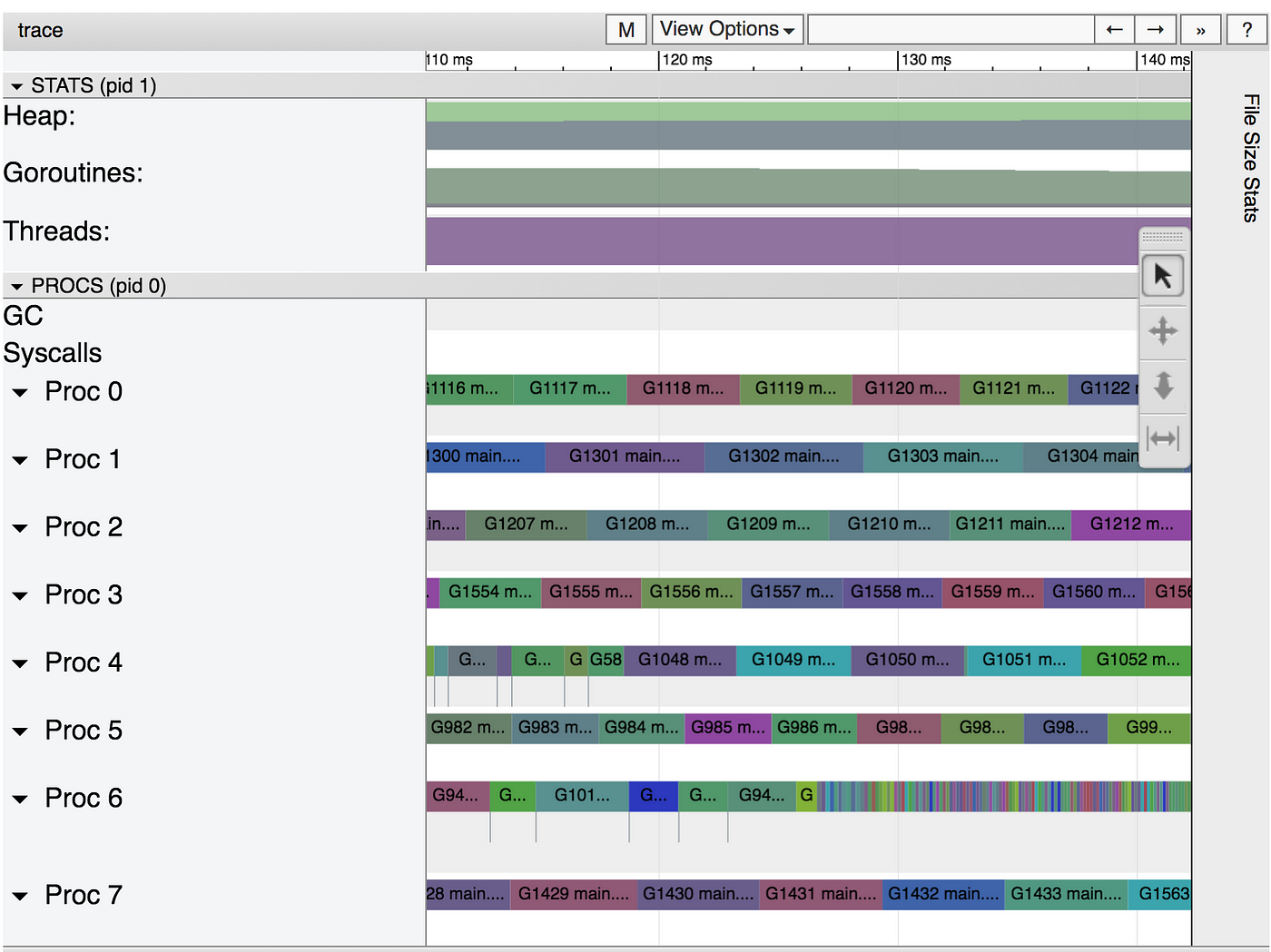Collapse the Proc 0 row

coord(20,393)
